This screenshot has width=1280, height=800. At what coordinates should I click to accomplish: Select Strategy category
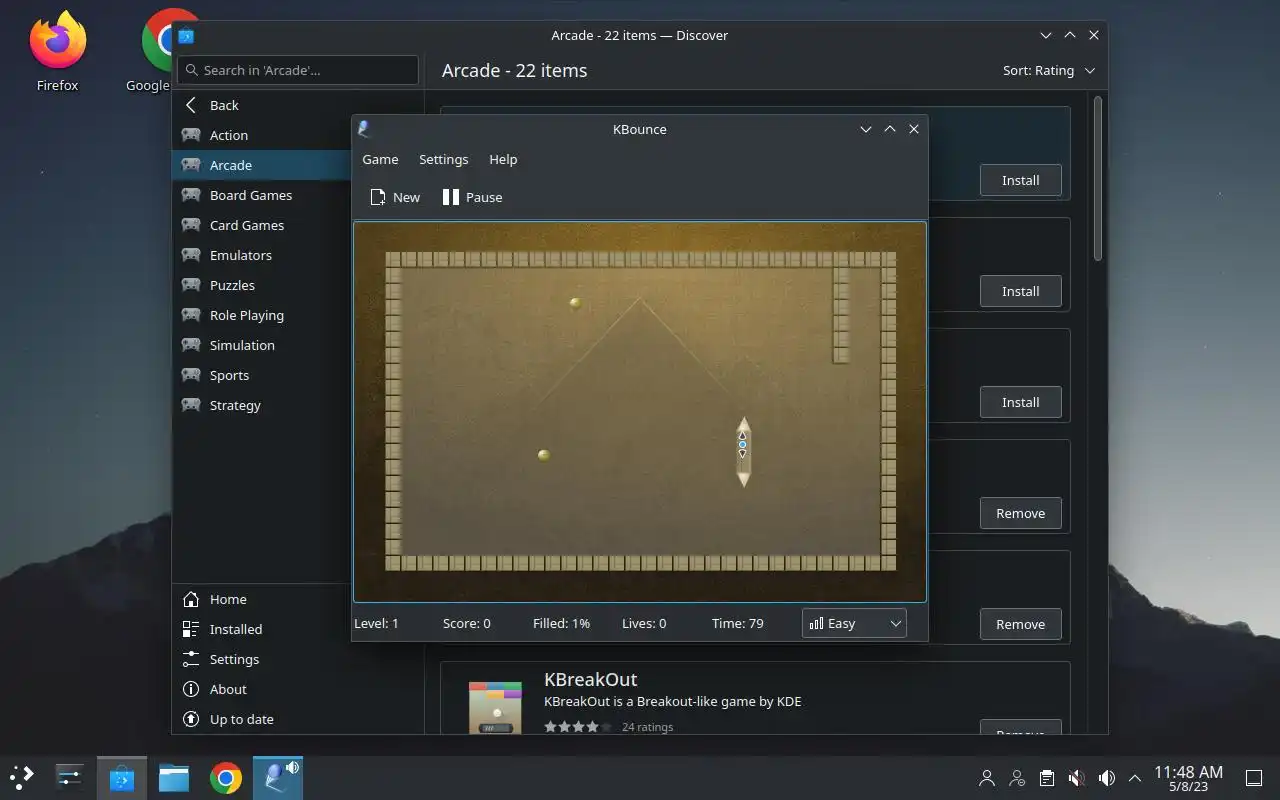263,405
